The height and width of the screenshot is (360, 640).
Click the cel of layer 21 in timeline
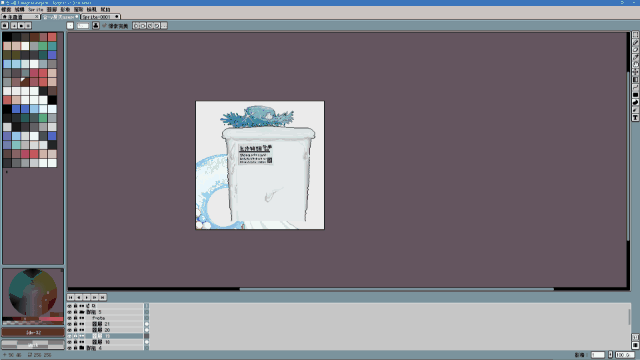pyautogui.click(x=147, y=324)
